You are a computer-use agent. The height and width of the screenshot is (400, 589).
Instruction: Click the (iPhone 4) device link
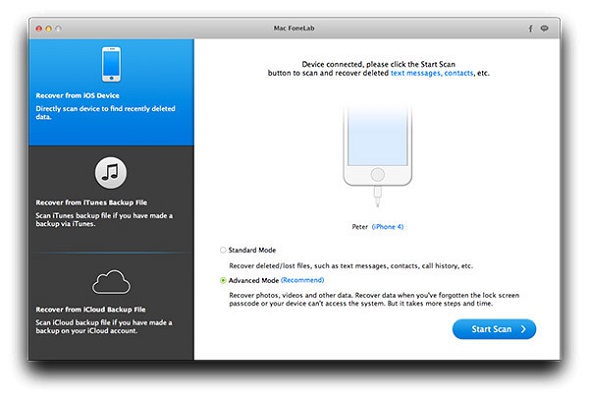[x=388, y=227]
